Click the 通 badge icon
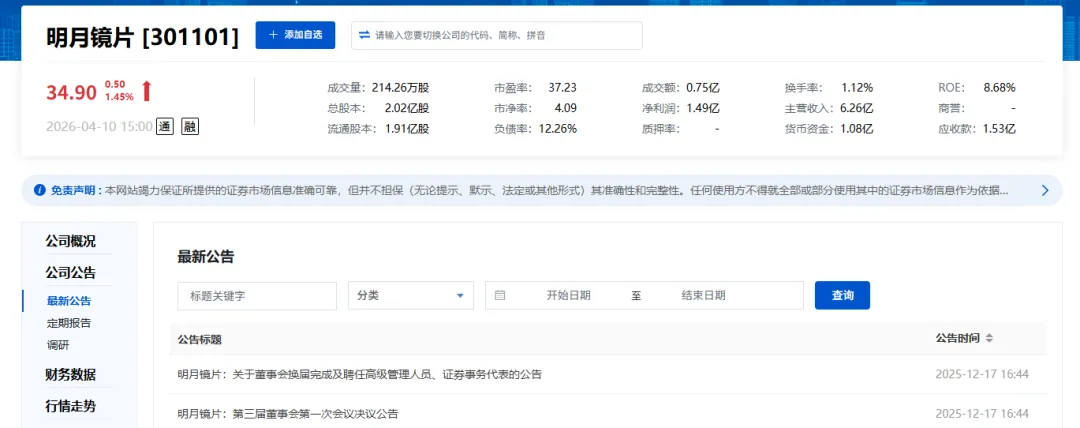This screenshot has height=428, width=1080. point(165,127)
